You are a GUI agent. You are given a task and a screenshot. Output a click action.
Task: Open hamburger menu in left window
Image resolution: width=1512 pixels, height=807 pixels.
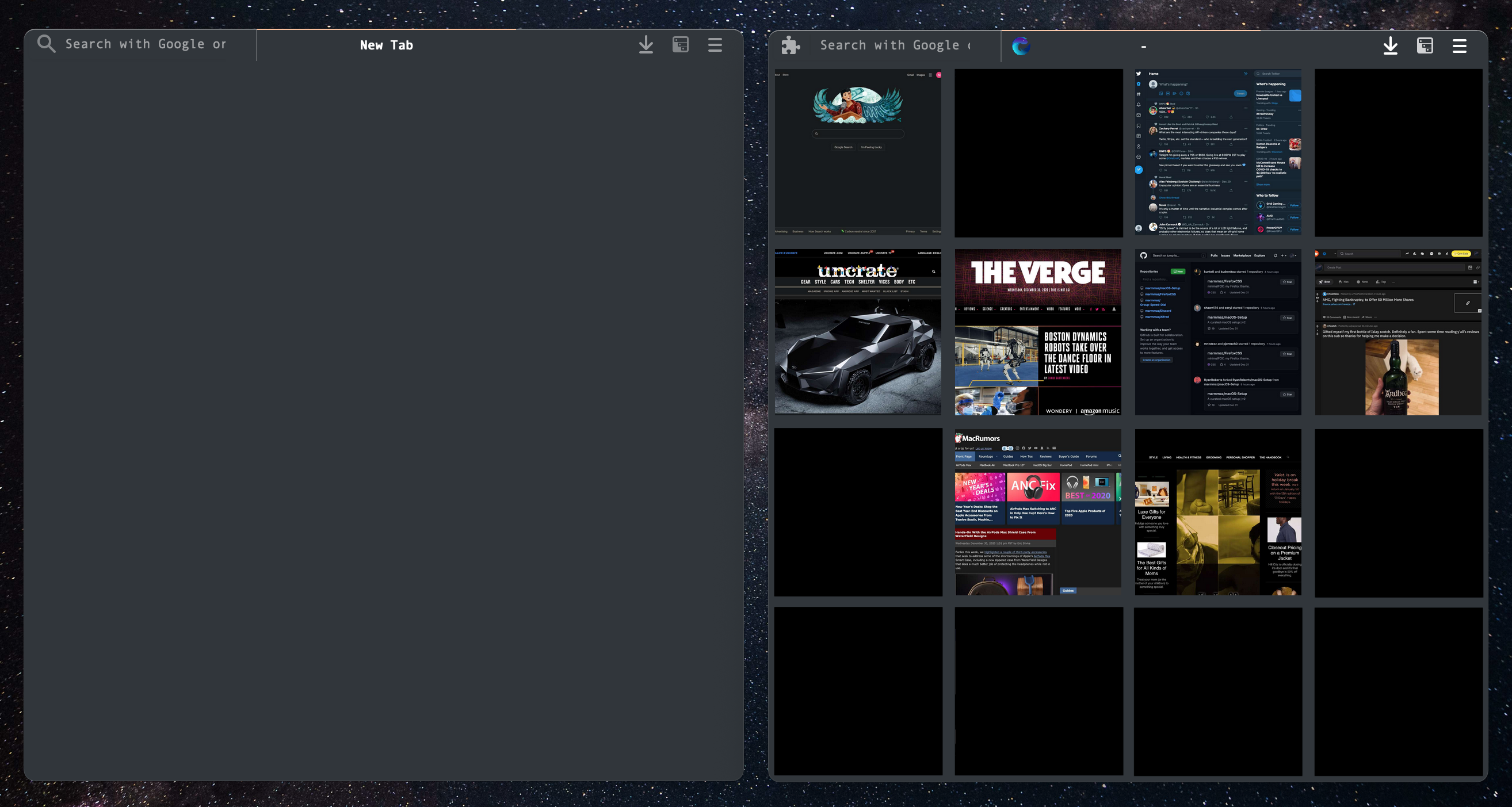click(x=715, y=45)
